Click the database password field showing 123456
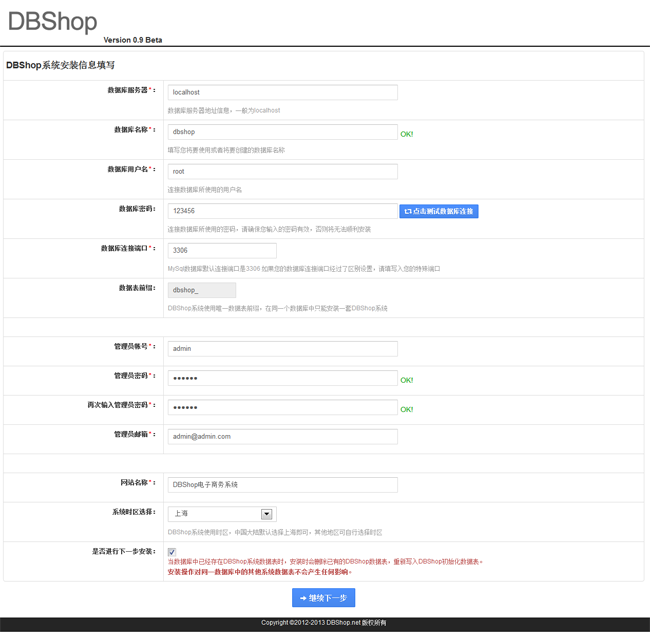Screen dimensions: 650x637 (282, 211)
